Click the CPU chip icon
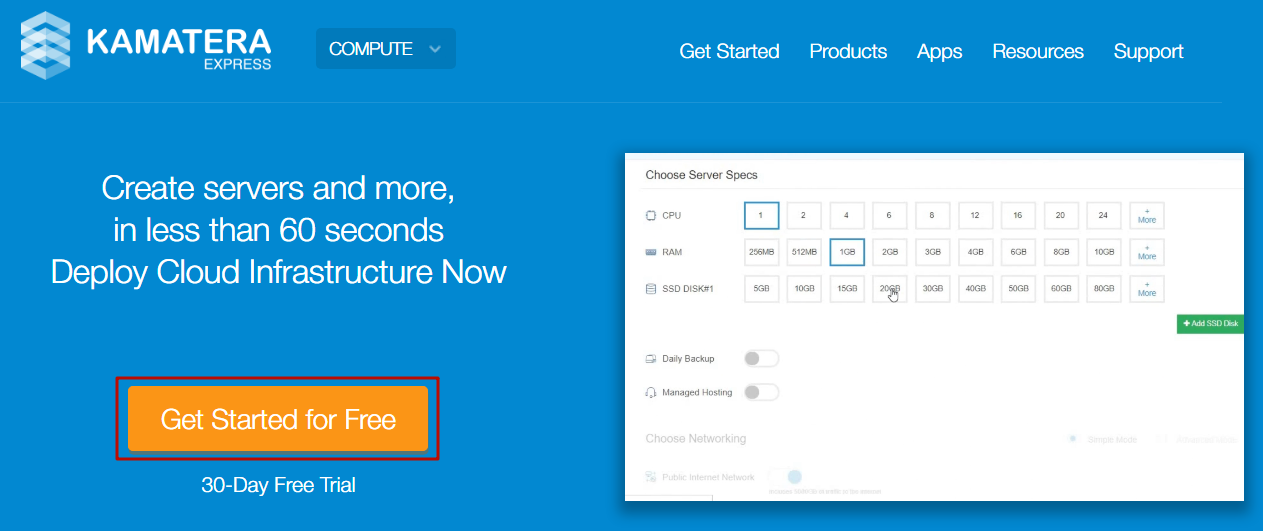The image size is (1263, 531). [x=651, y=215]
